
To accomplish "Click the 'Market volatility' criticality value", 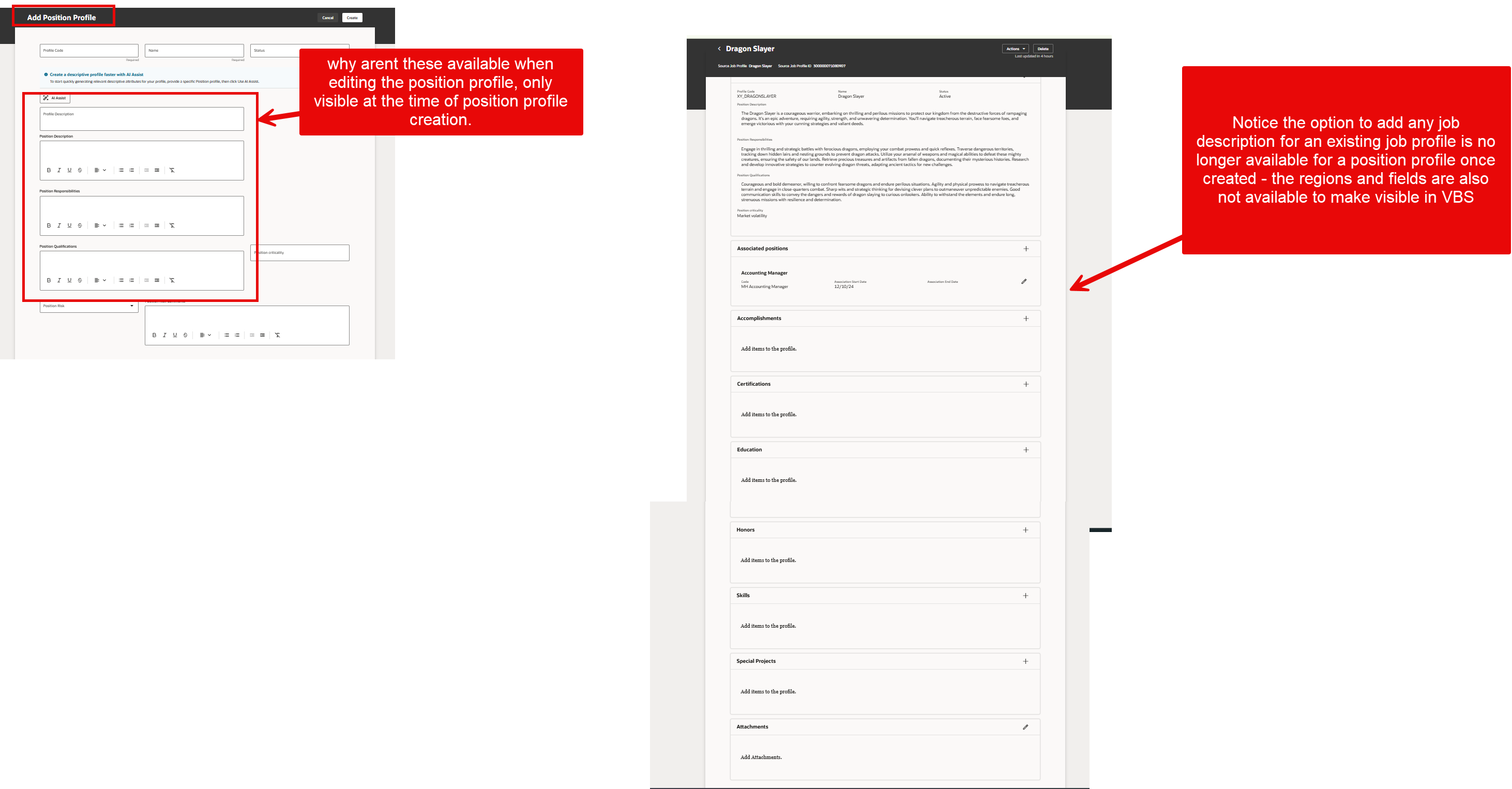I will tap(752, 216).
